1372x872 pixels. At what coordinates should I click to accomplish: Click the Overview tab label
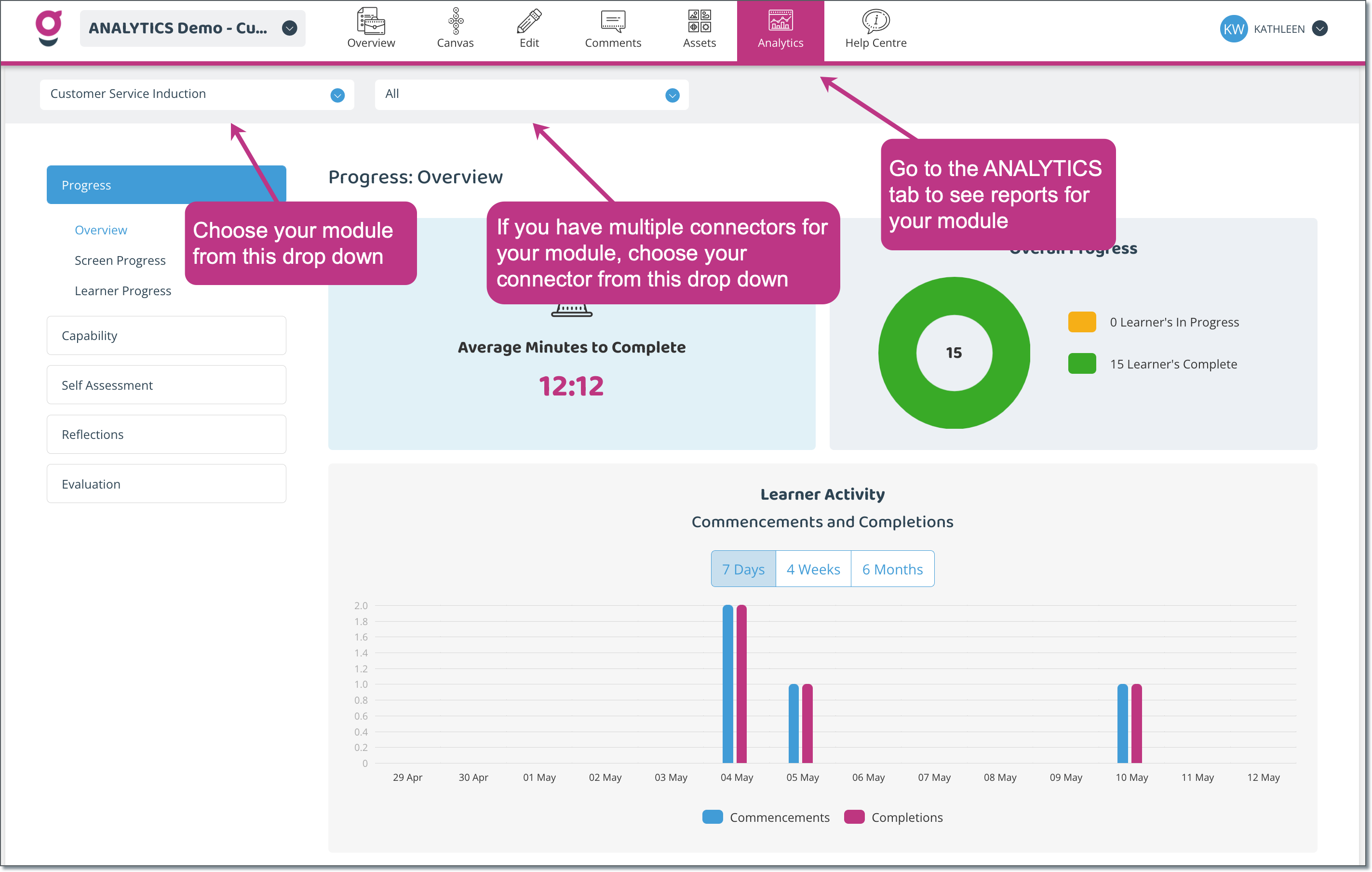[371, 43]
